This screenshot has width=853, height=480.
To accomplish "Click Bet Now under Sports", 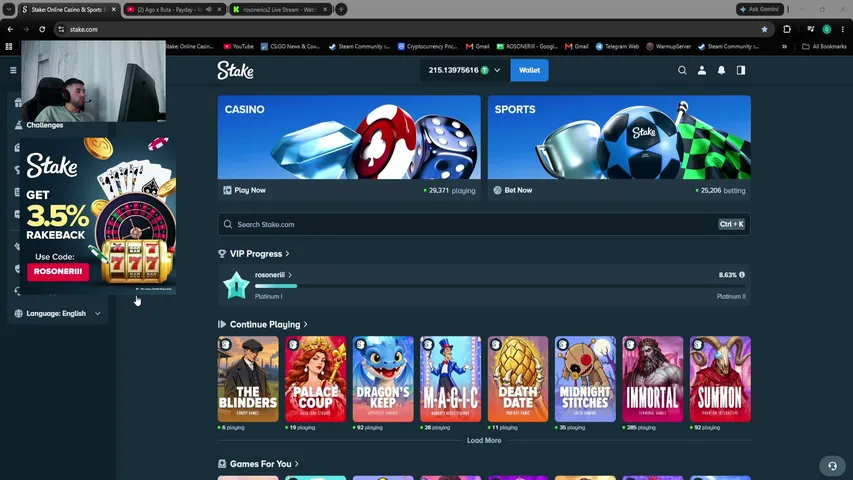I will pyautogui.click(x=513, y=190).
